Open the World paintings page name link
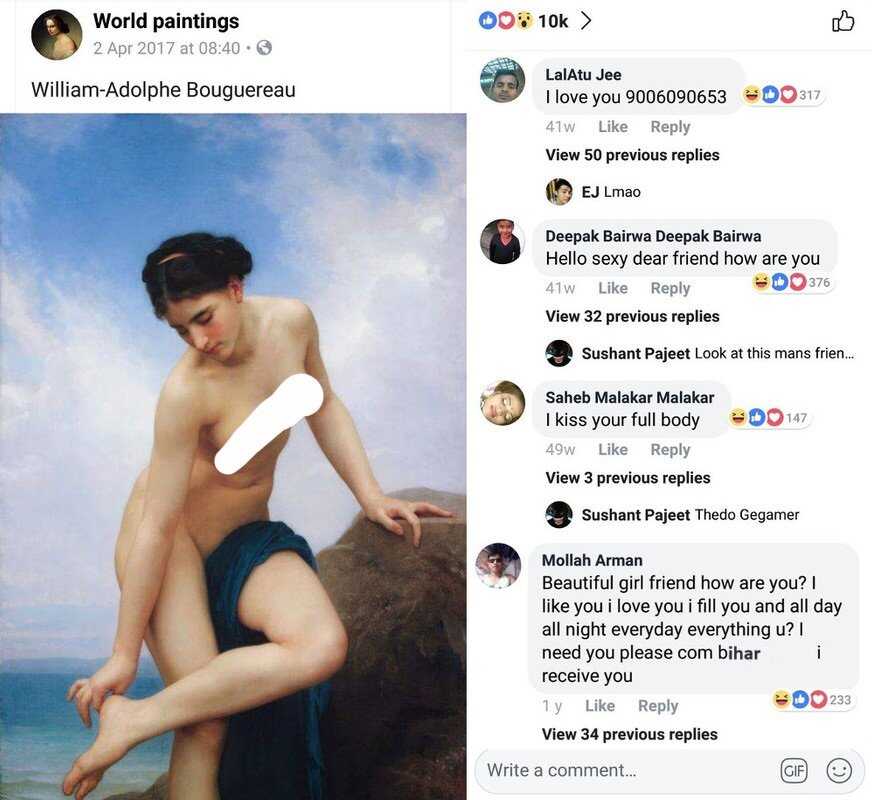This screenshot has width=872, height=800. pos(166,21)
